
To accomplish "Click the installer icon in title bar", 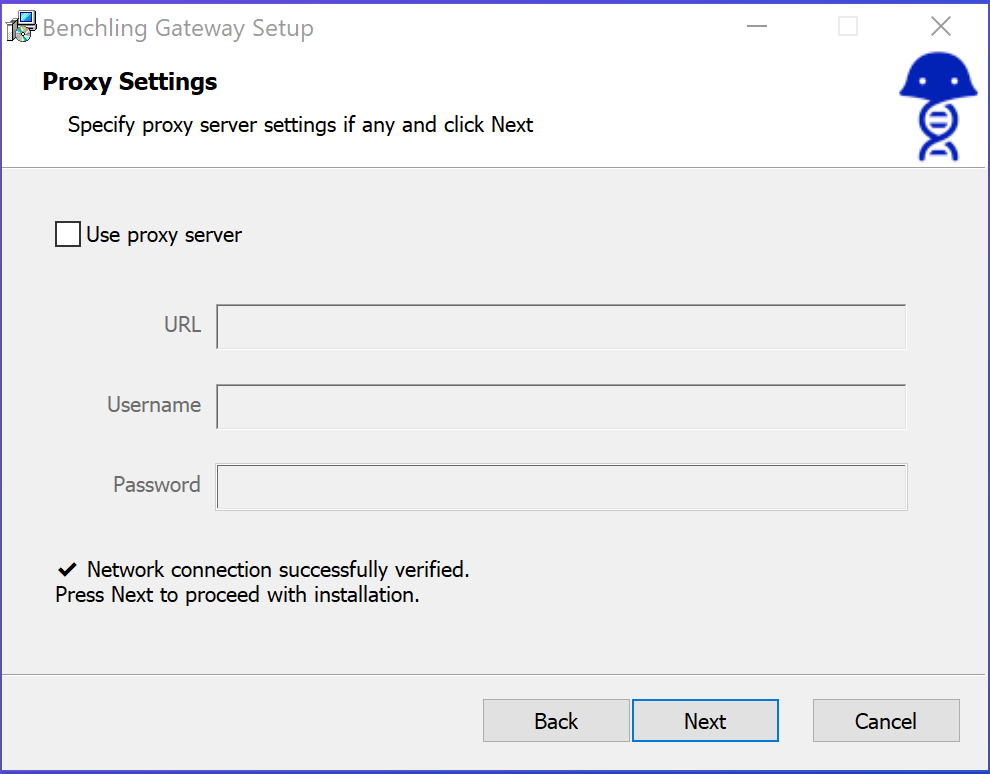I will (21, 27).
